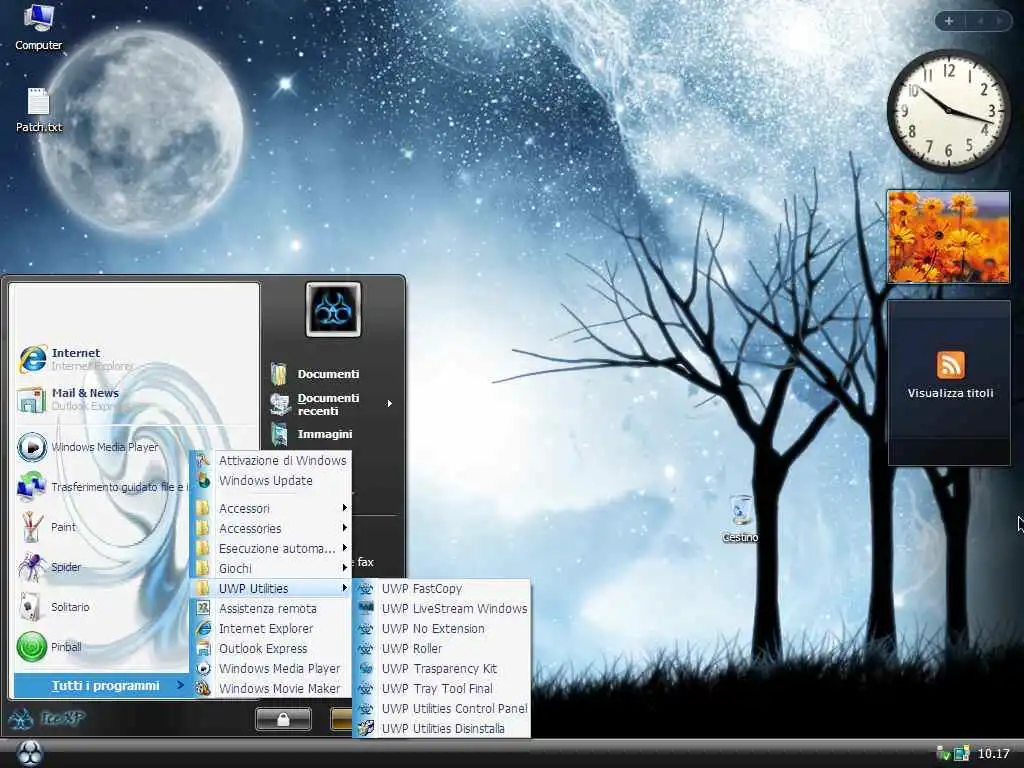
Task: Open the Cestino recycle bin icon
Action: pyautogui.click(x=741, y=519)
